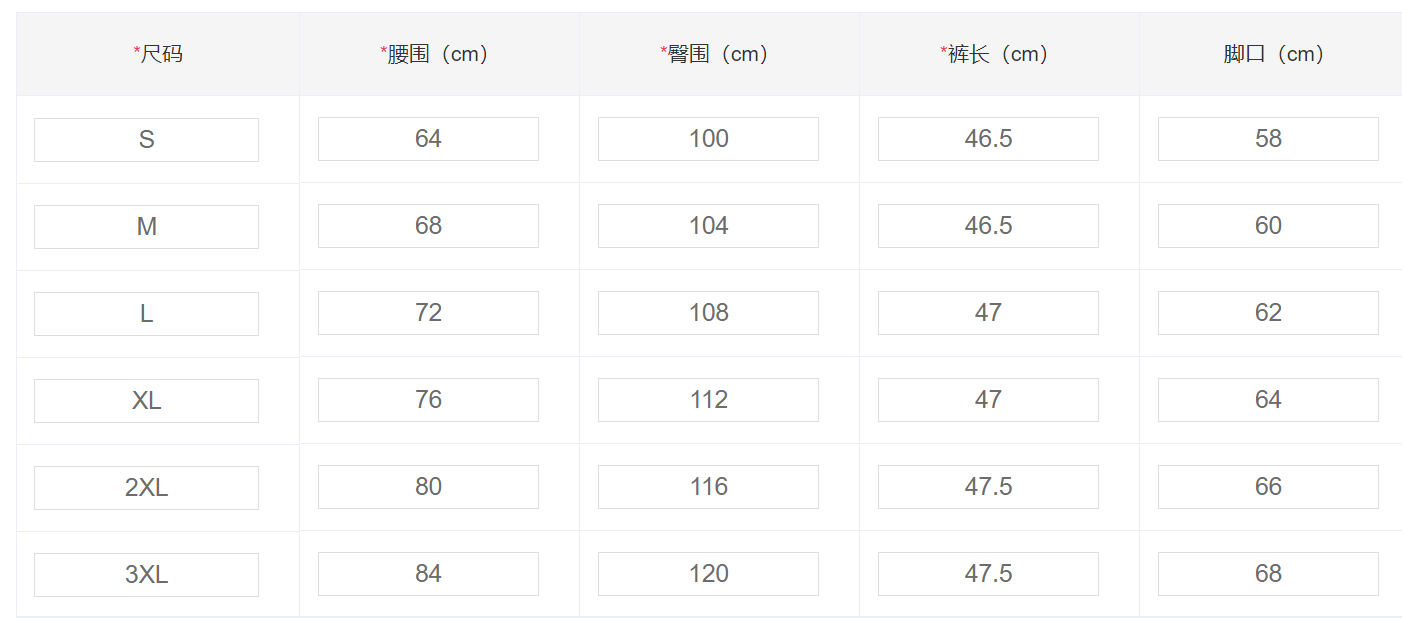Click waist value 72 for size L
This screenshot has height=620, width=1402.
click(428, 313)
